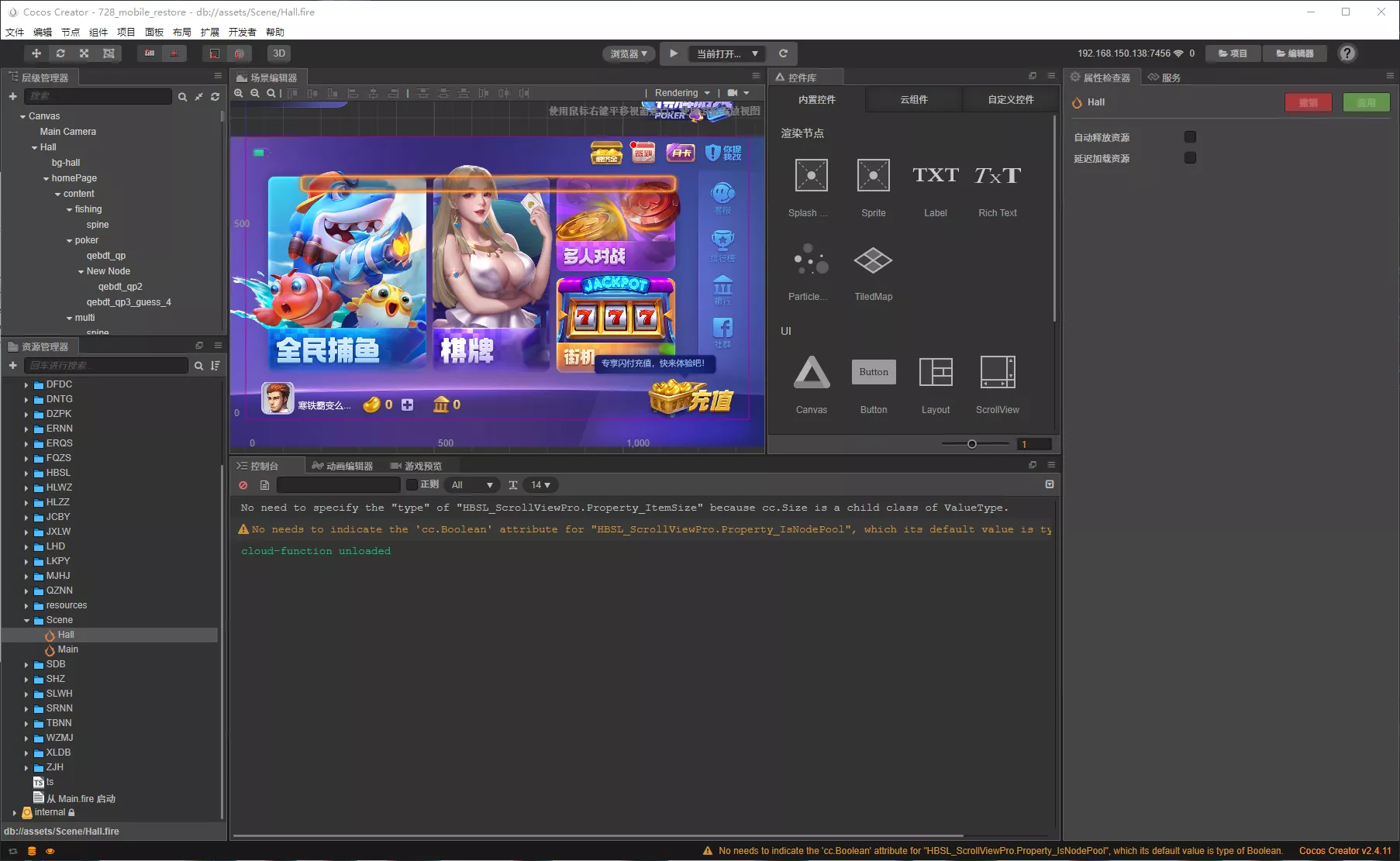Open the console font size dropdown

540,484
